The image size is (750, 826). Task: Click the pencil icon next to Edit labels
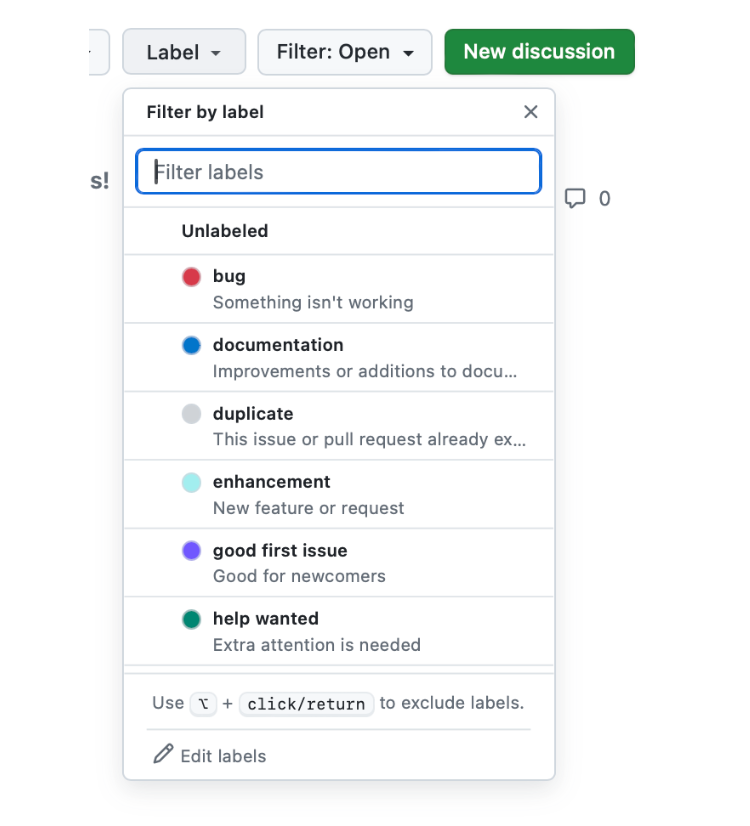(x=161, y=755)
